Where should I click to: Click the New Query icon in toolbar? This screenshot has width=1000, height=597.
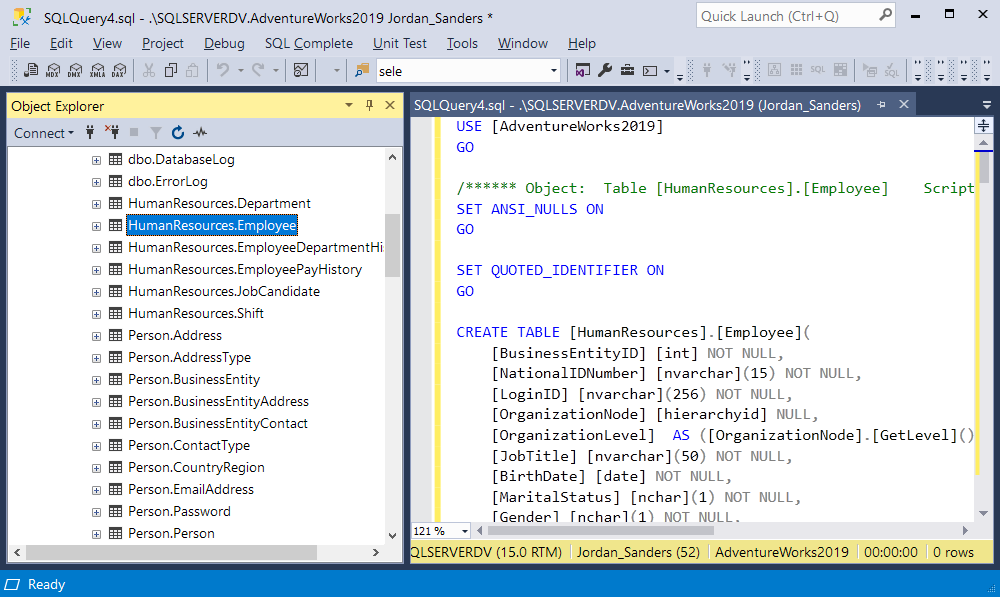(31, 70)
